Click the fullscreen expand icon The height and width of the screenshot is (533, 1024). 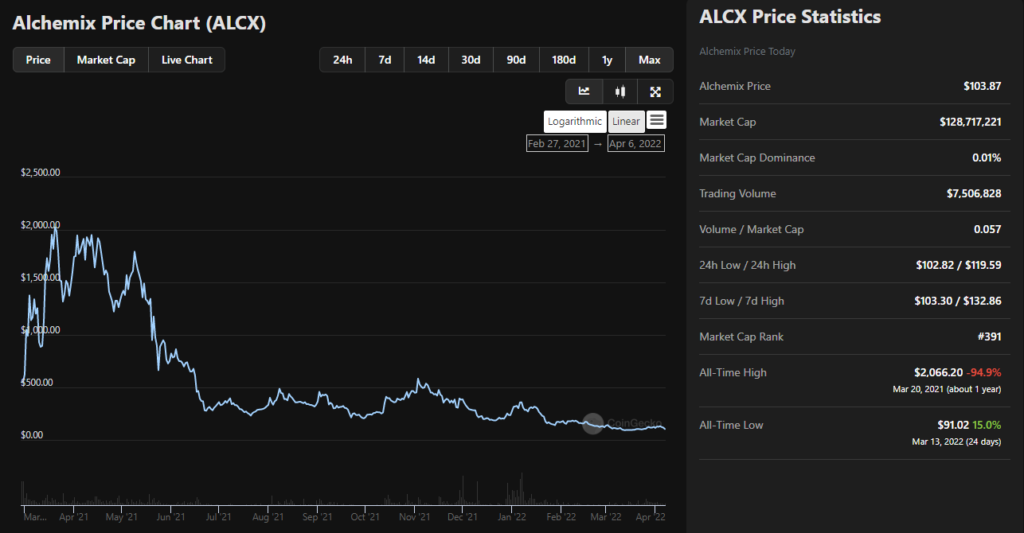[655, 92]
